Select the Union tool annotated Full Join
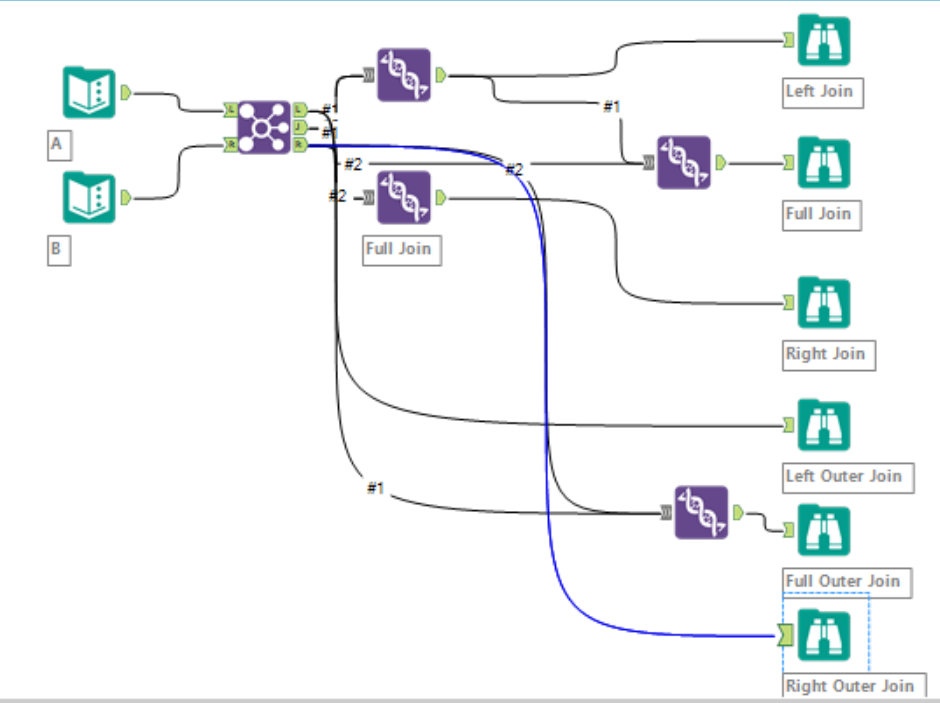 pyautogui.click(x=403, y=196)
